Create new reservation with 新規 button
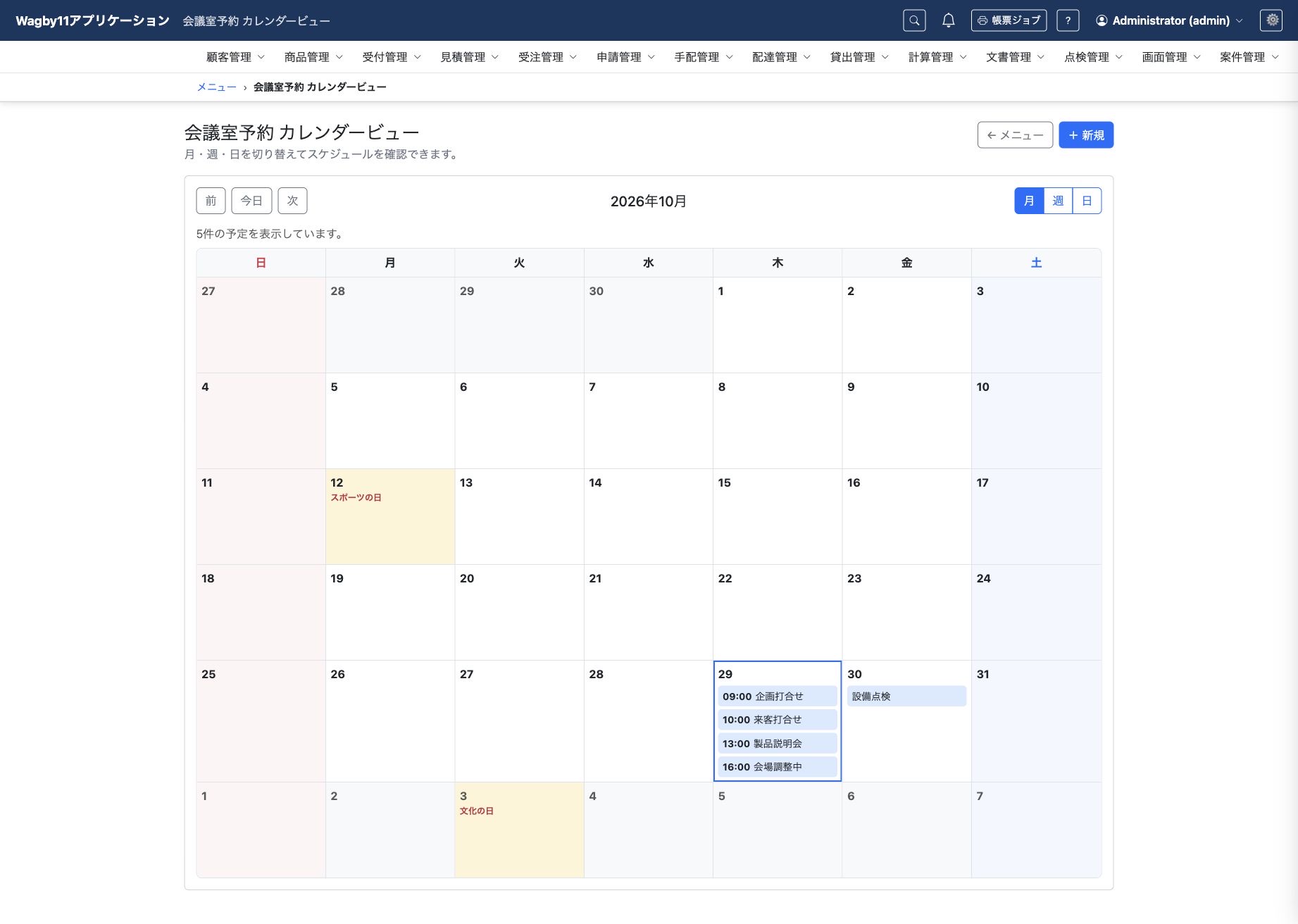 [1086, 135]
